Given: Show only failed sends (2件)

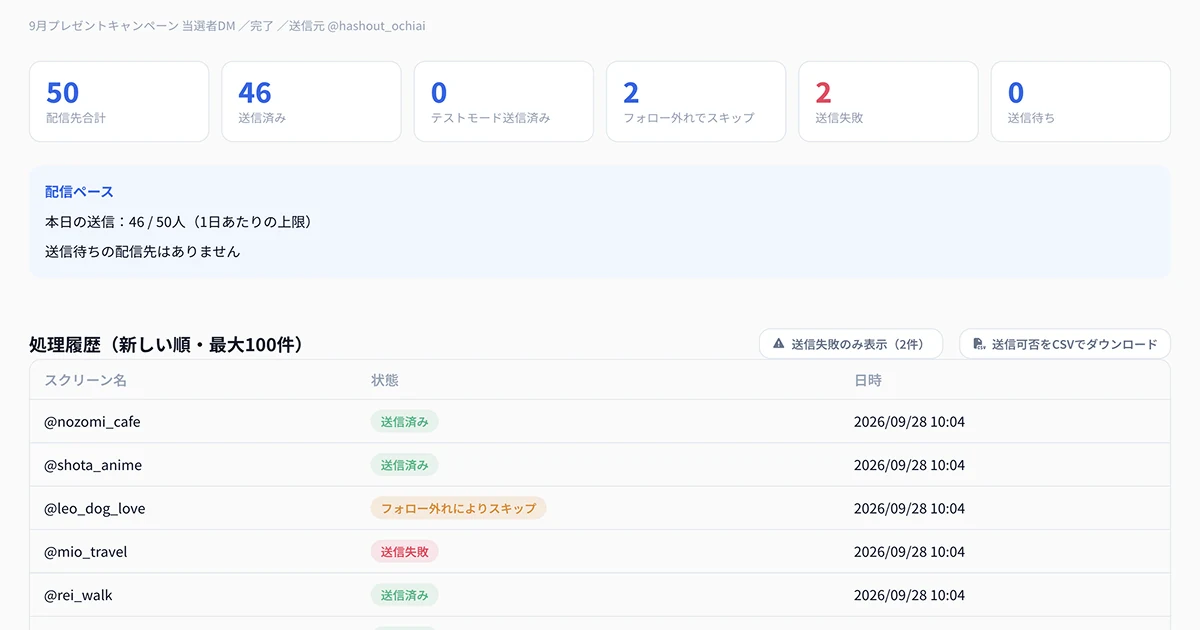Looking at the screenshot, I should point(851,344).
